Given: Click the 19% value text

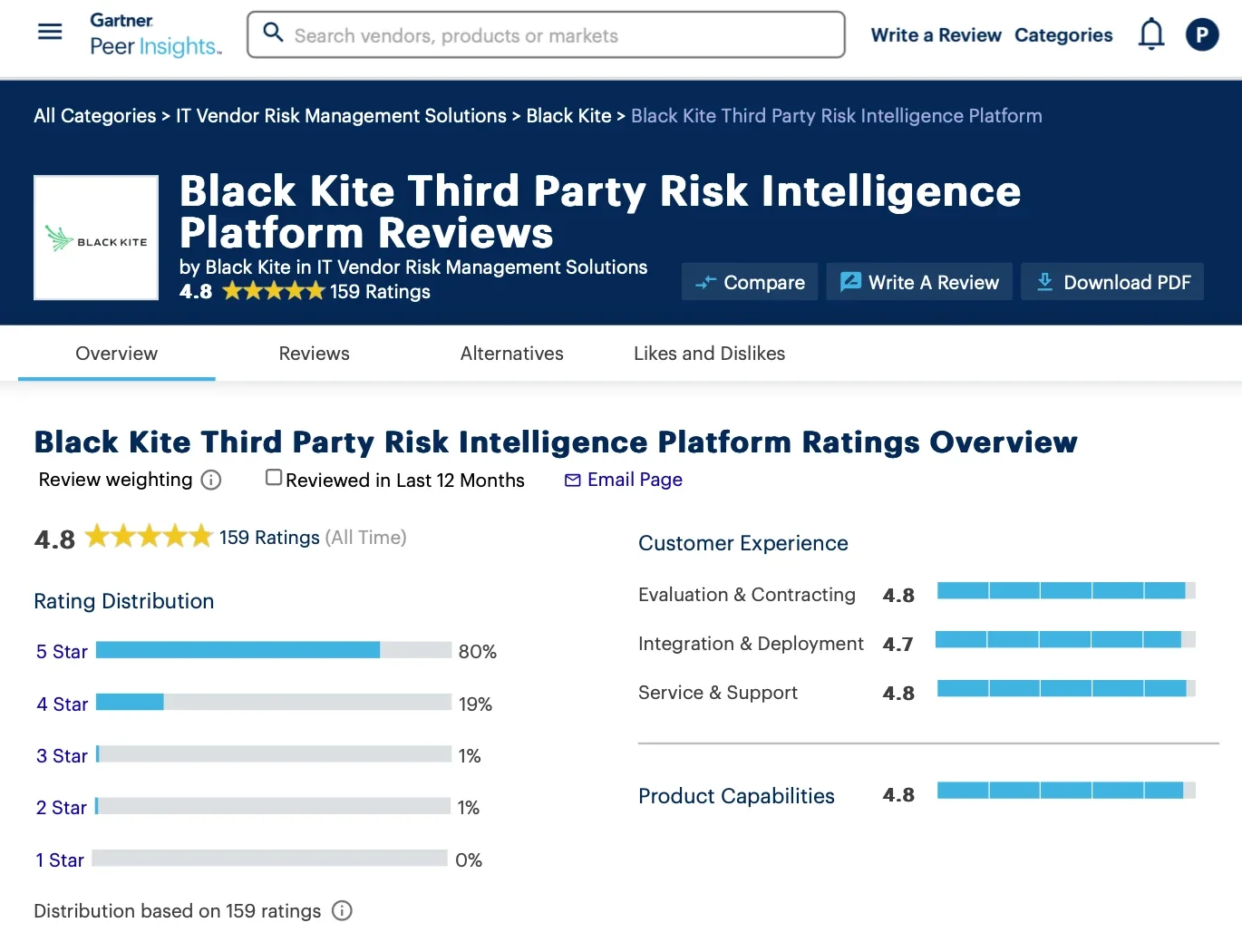Looking at the screenshot, I should pos(475,704).
